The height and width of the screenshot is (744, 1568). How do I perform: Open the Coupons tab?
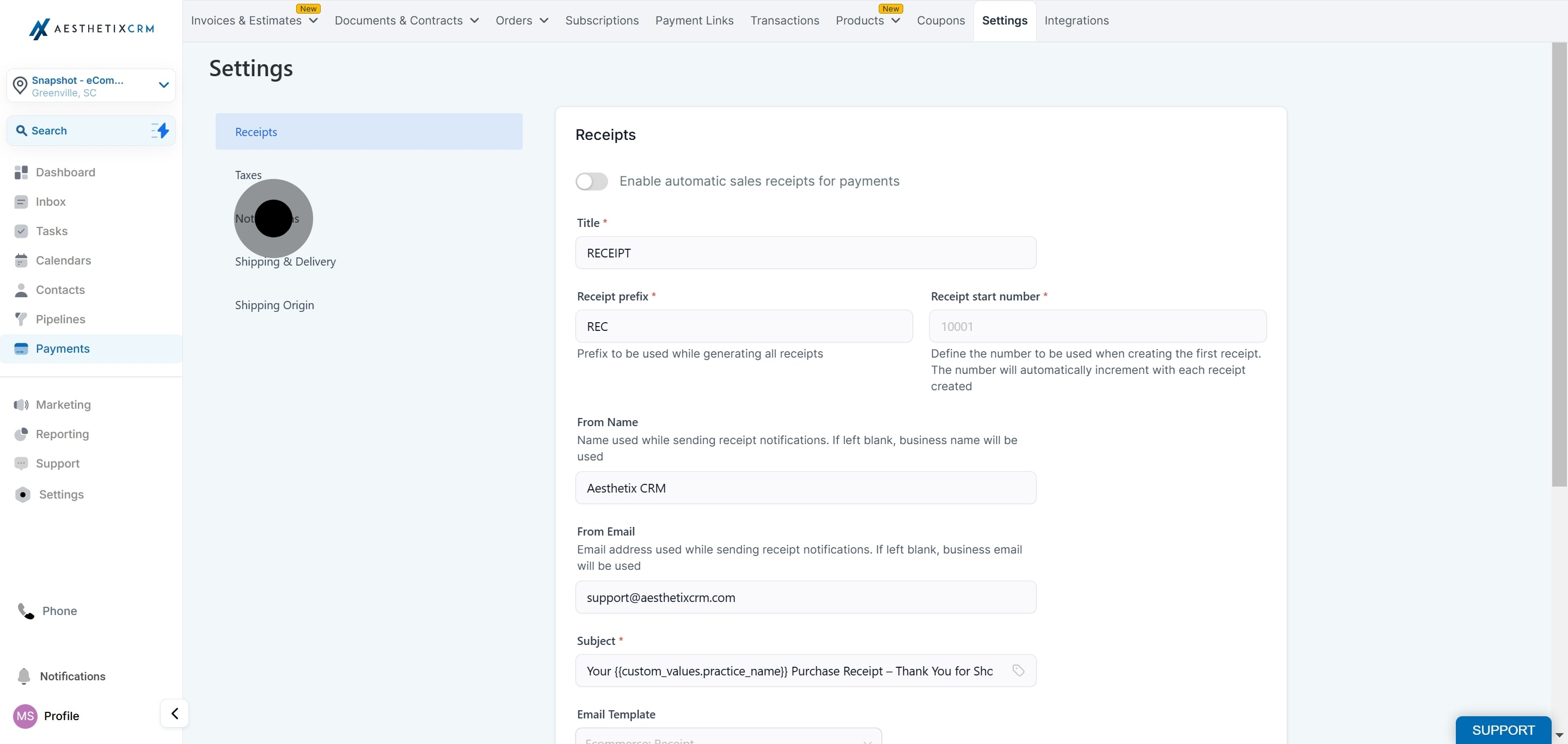click(940, 21)
